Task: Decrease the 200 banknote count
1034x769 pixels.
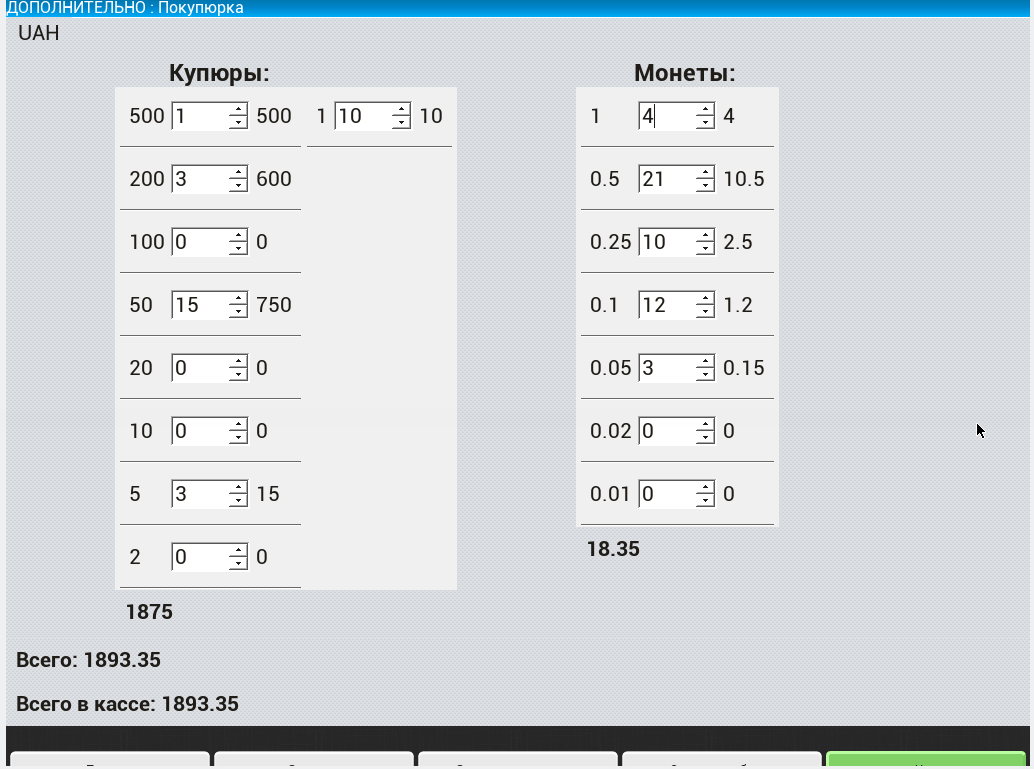Action: (x=238, y=186)
